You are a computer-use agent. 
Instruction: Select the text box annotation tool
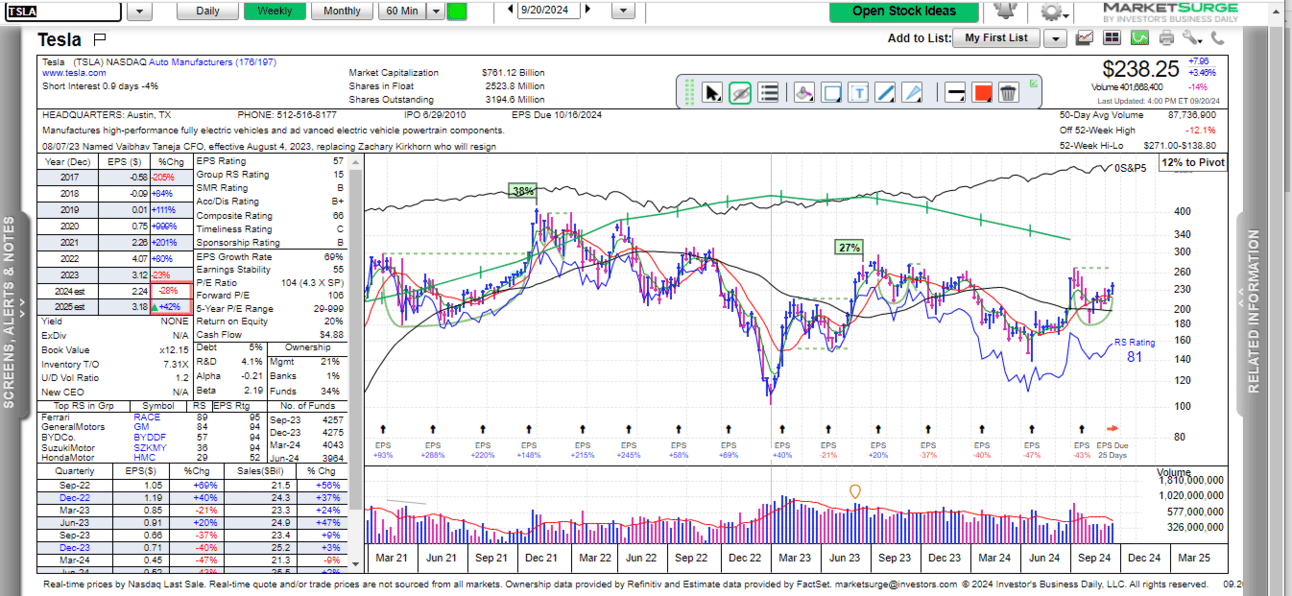click(859, 93)
